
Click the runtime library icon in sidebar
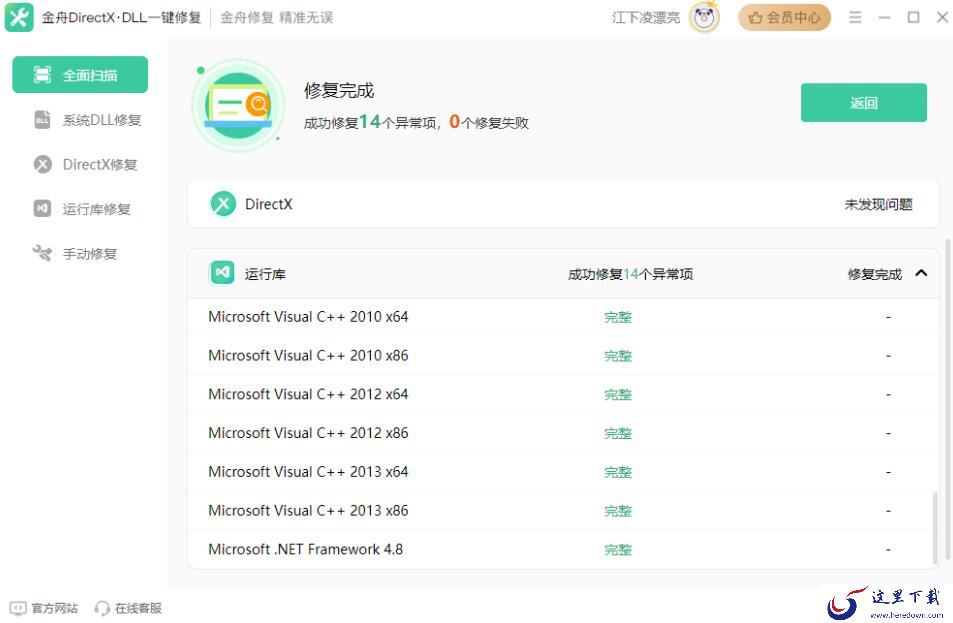[42, 208]
